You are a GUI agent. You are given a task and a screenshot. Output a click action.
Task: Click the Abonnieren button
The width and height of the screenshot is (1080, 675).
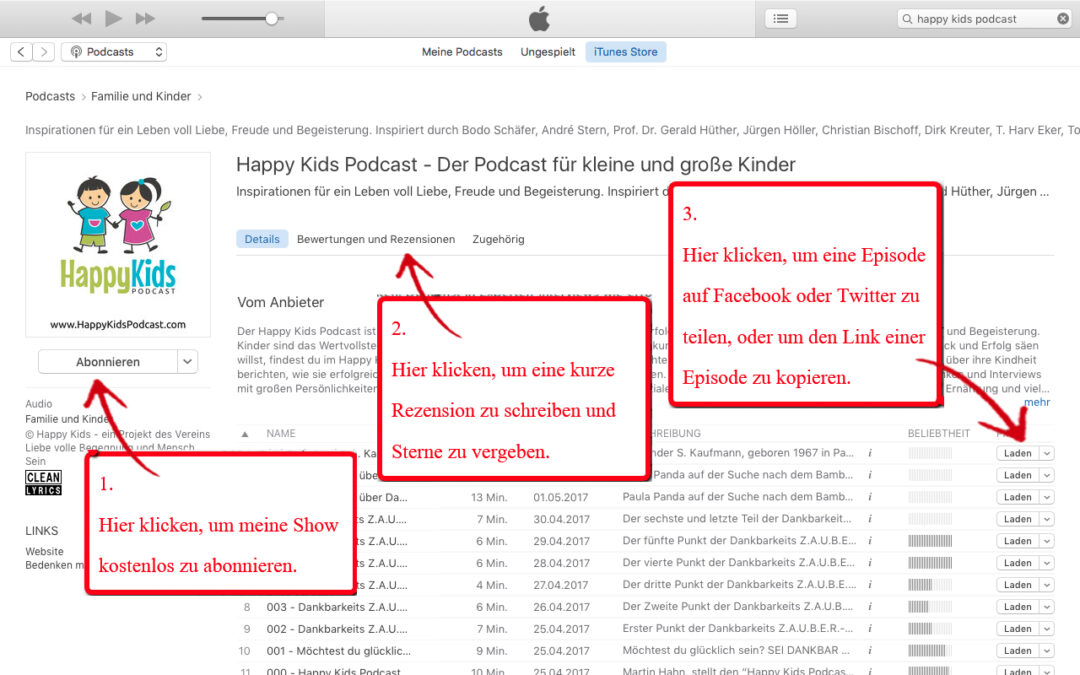click(108, 362)
